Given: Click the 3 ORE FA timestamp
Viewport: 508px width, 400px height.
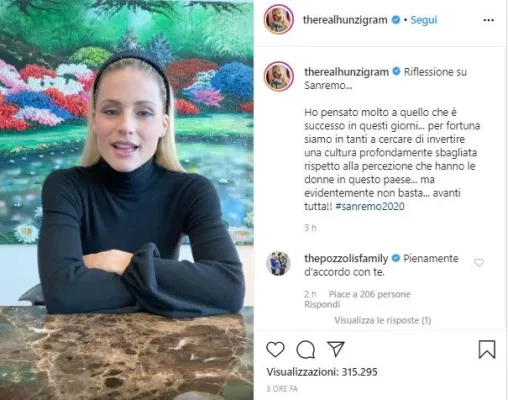Looking at the screenshot, I should point(282,389).
